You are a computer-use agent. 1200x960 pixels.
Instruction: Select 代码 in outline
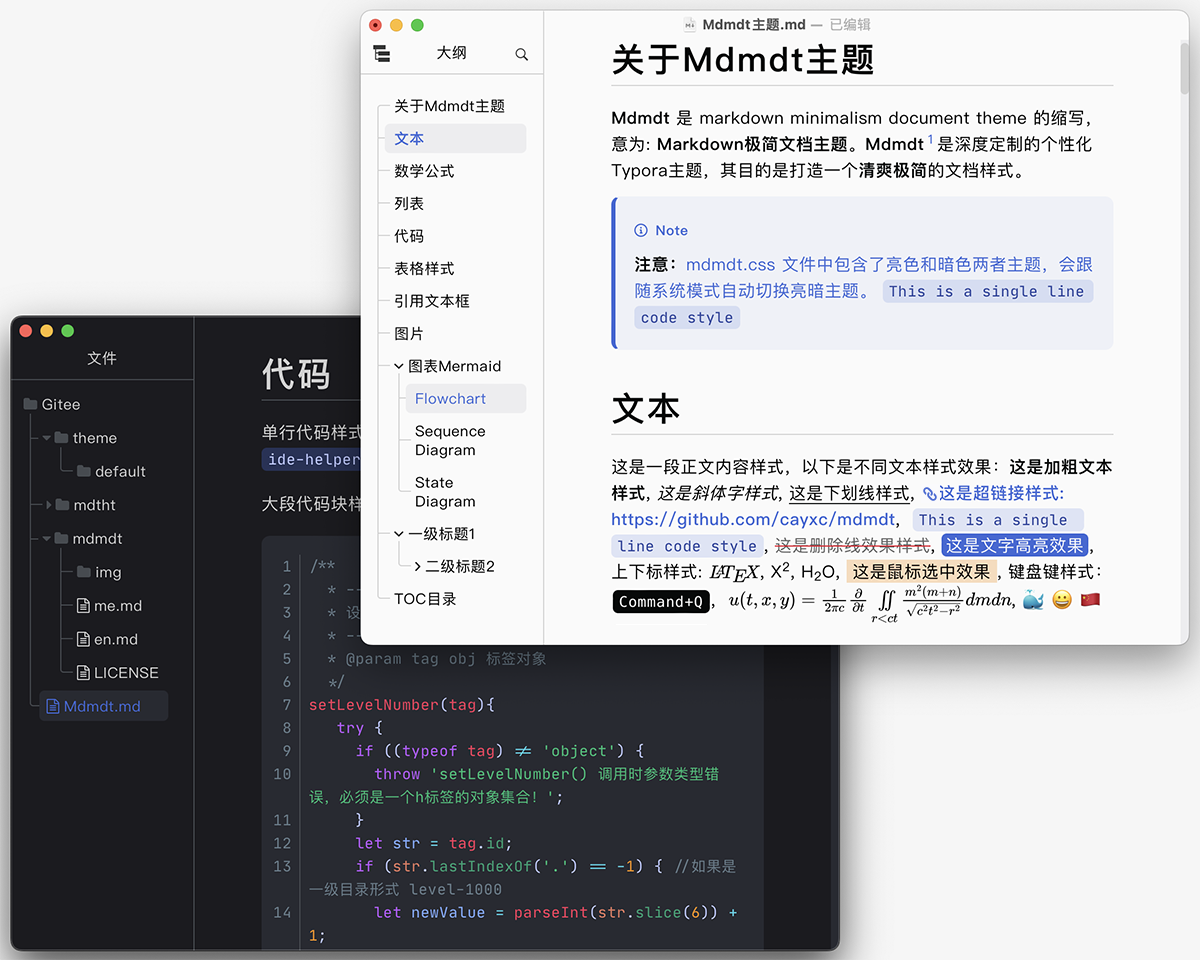click(x=409, y=236)
